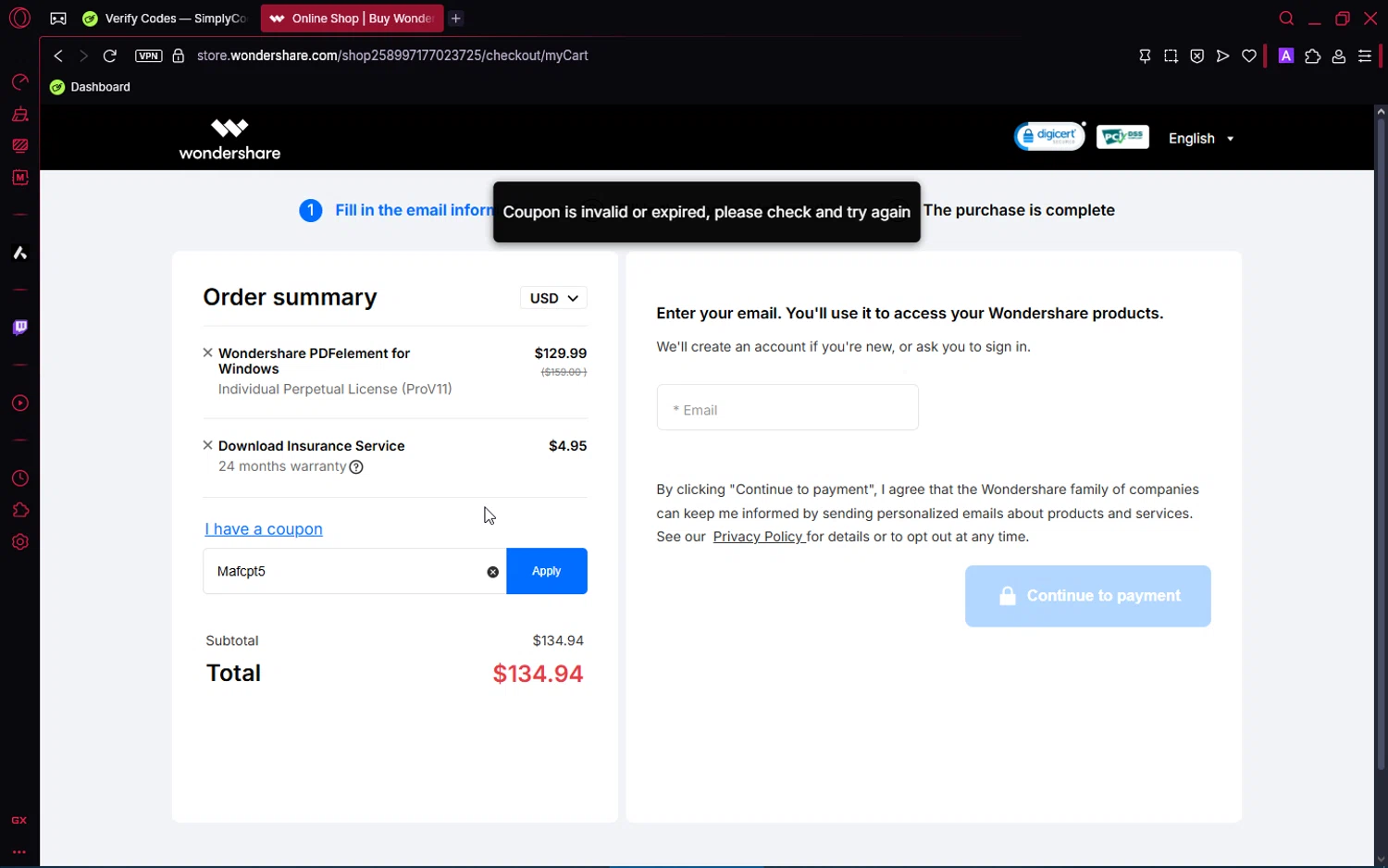
Task: Open the GX Cleaner broom icon in sidebar
Action: [x=19, y=115]
